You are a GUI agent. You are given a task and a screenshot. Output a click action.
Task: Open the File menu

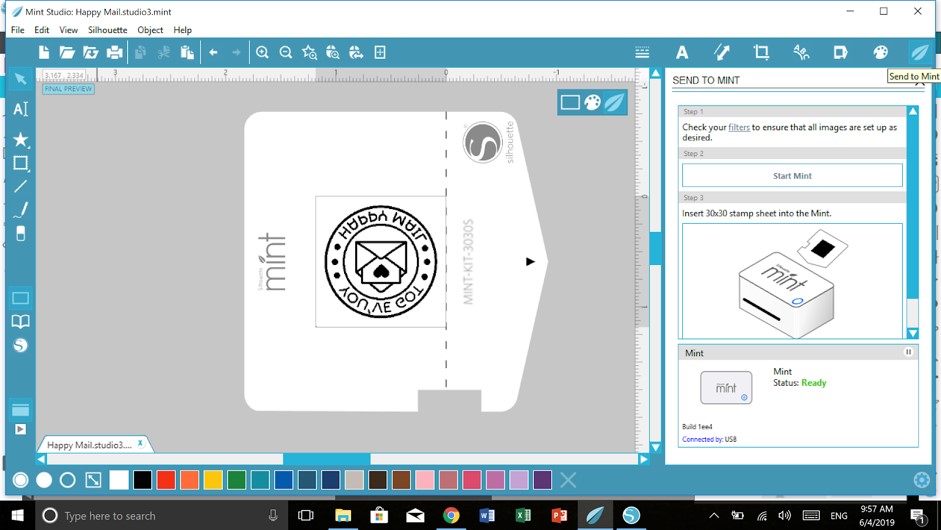point(17,30)
